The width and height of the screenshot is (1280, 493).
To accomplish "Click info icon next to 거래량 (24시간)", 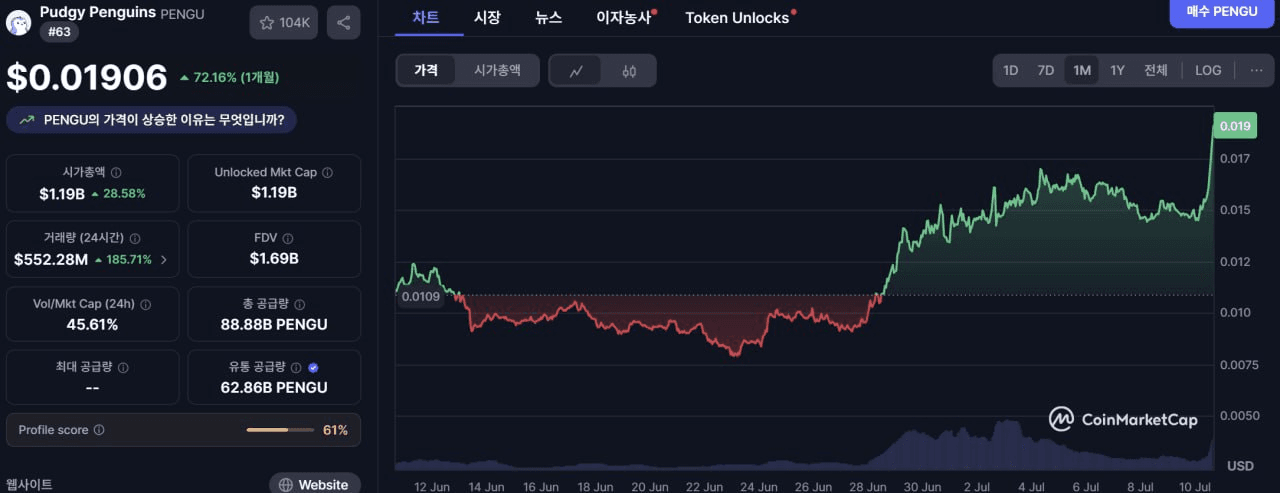I will tap(135, 238).
